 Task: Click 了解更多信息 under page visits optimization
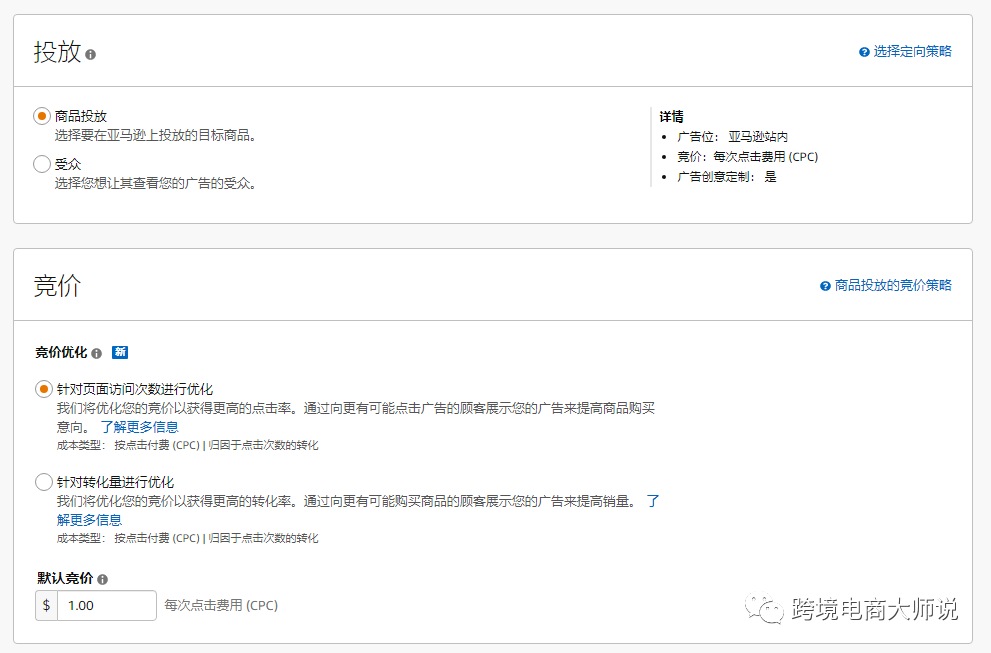(x=141, y=426)
